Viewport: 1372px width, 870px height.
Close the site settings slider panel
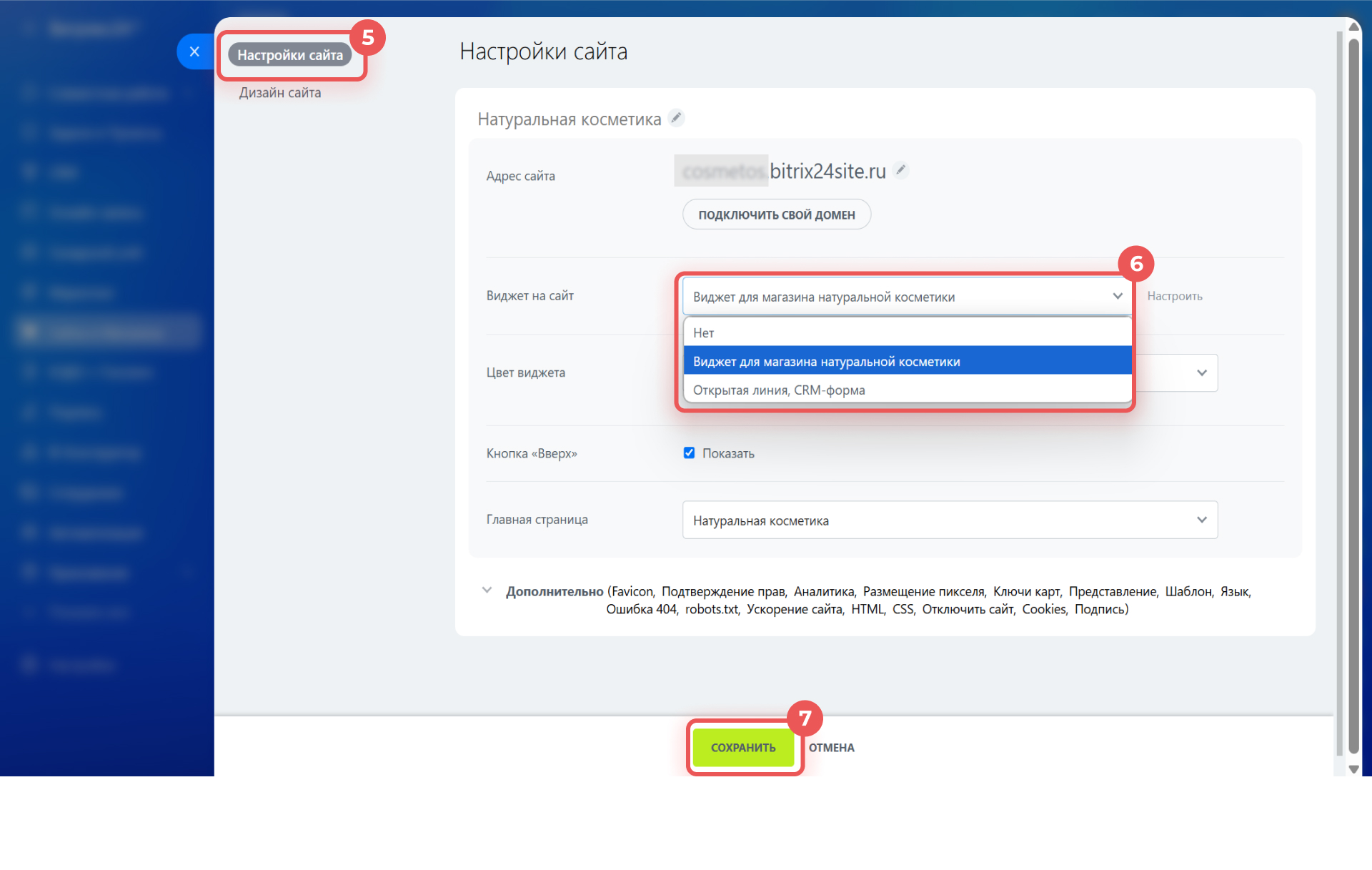click(194, 51)
